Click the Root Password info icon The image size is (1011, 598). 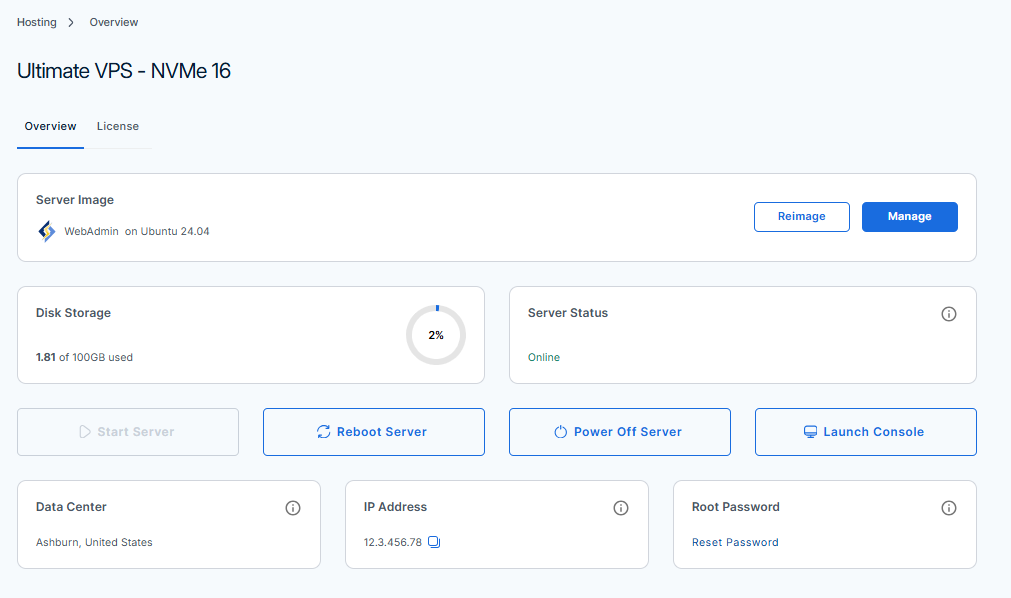pos(948,508)
